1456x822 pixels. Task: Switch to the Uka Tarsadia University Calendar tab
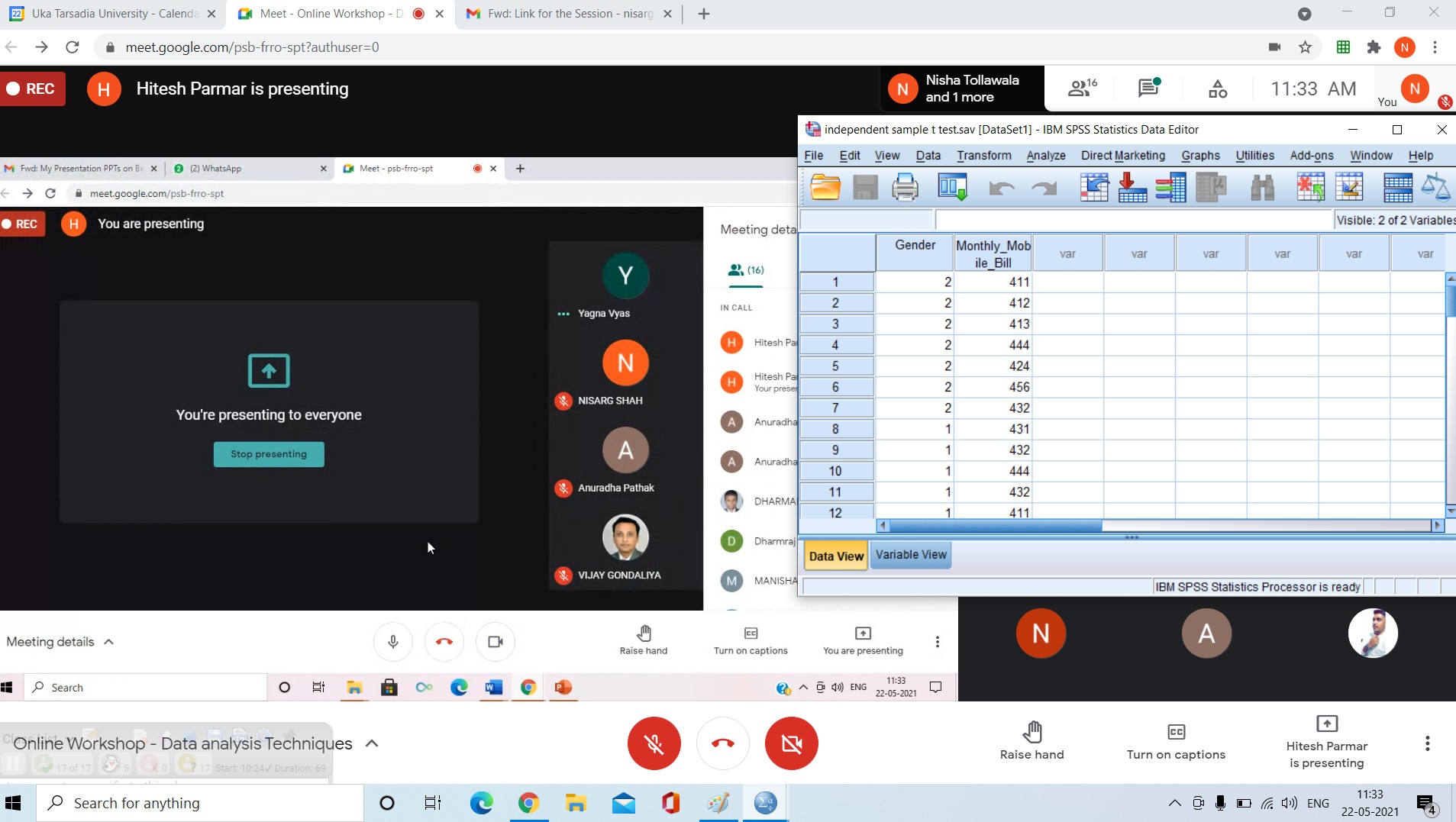(x=113, y=14)
